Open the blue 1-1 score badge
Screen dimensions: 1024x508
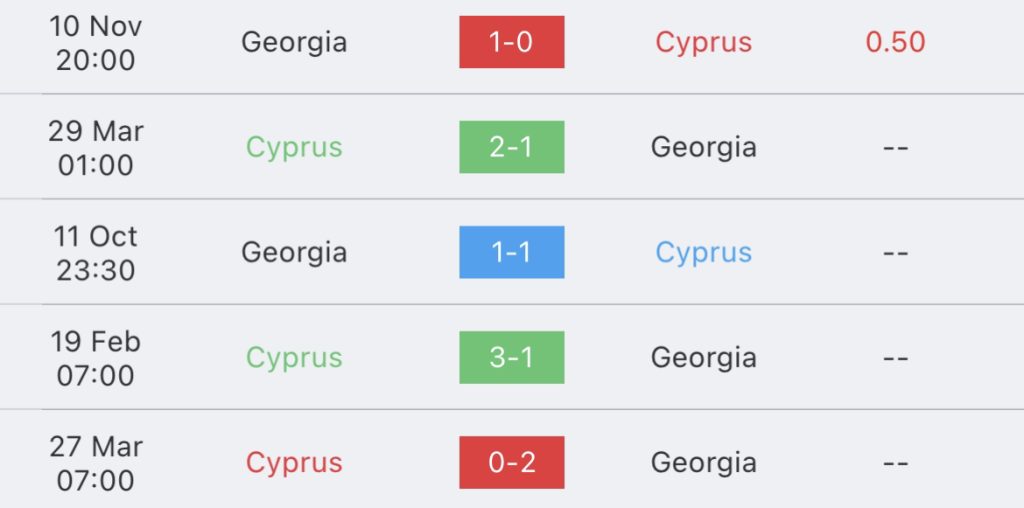pyautogui.click(x=511, y=252)
